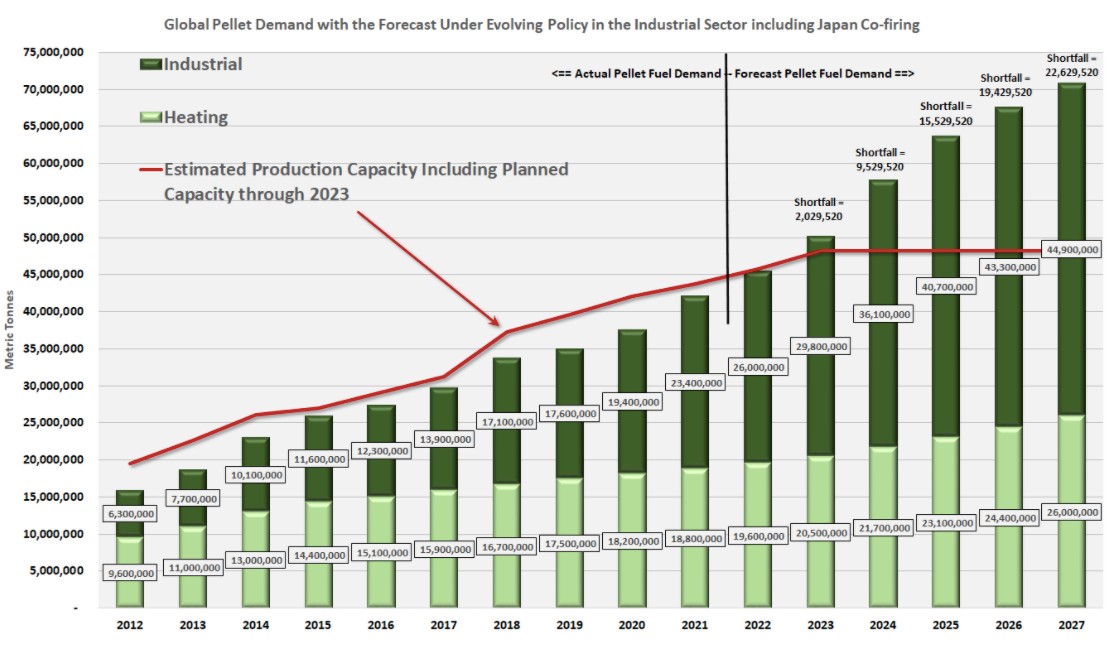
Task: Click the 2012 x-axis year label
Action: 130,625
